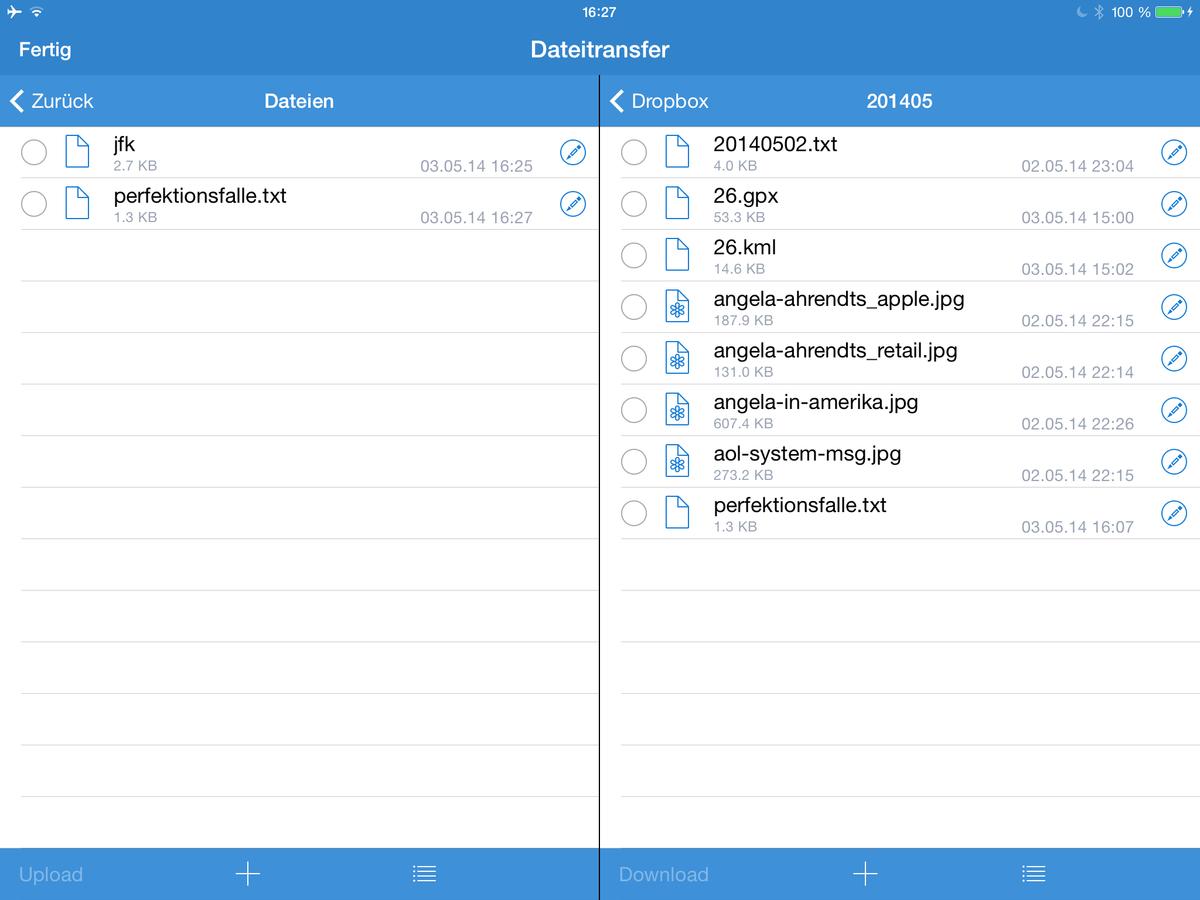Select 20140502.txt via its circle
Screen dimensions: 1200x900
coord(634,152)
